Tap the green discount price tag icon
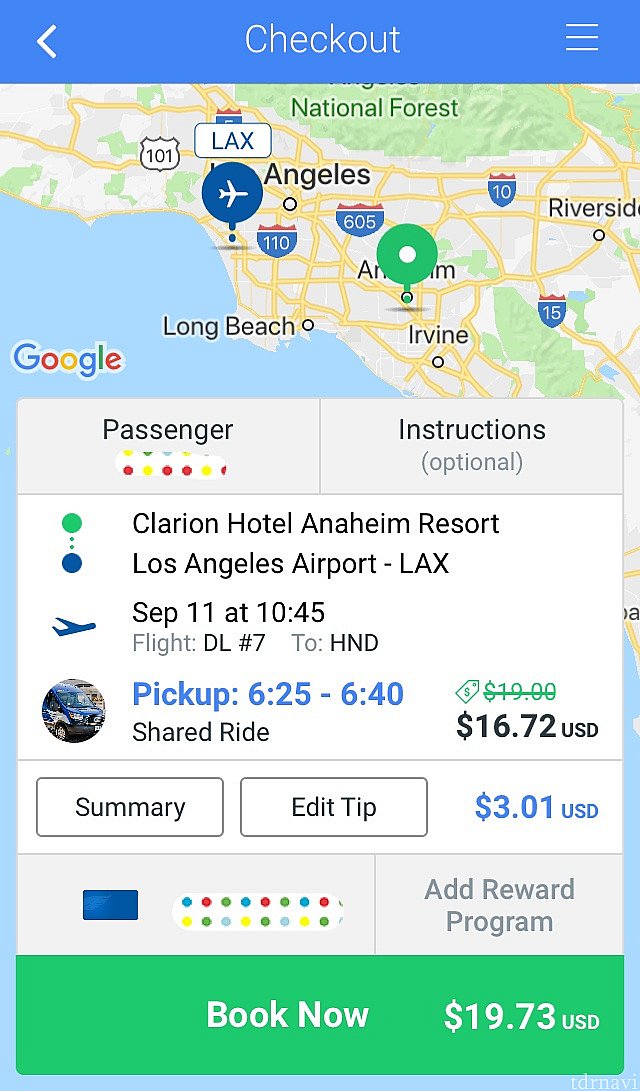The width and height of the screenshot is (640, 1091). (467, 691)
